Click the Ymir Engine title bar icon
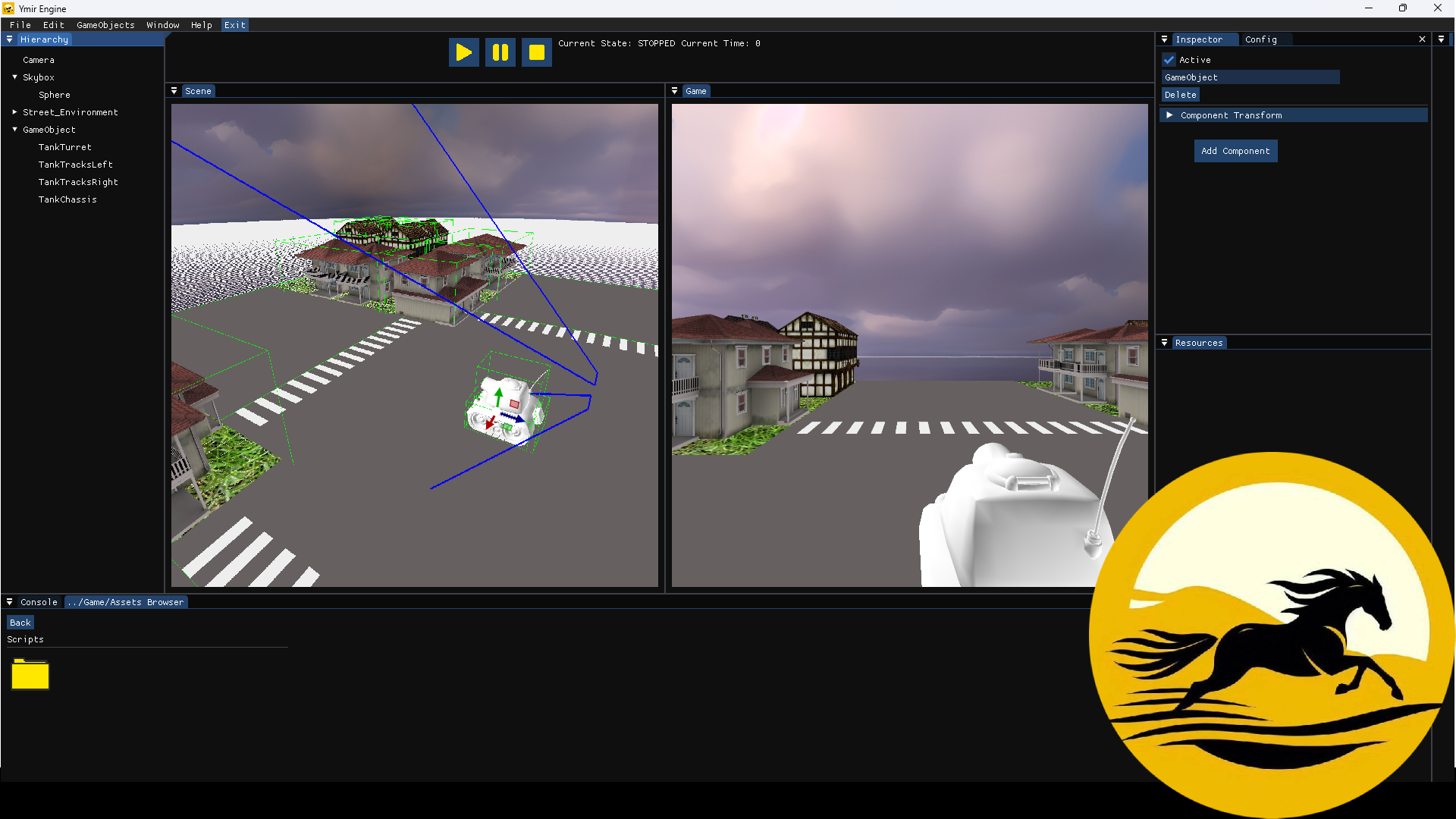Screen dimensions: 1456x819 click(8, 8)
